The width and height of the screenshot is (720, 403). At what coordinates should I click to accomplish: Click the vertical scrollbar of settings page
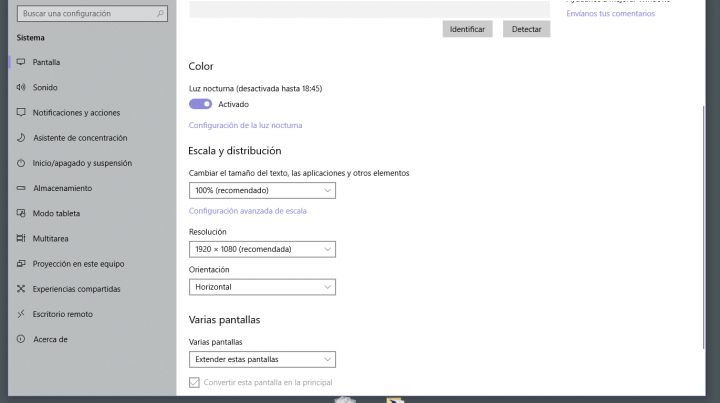703,227
